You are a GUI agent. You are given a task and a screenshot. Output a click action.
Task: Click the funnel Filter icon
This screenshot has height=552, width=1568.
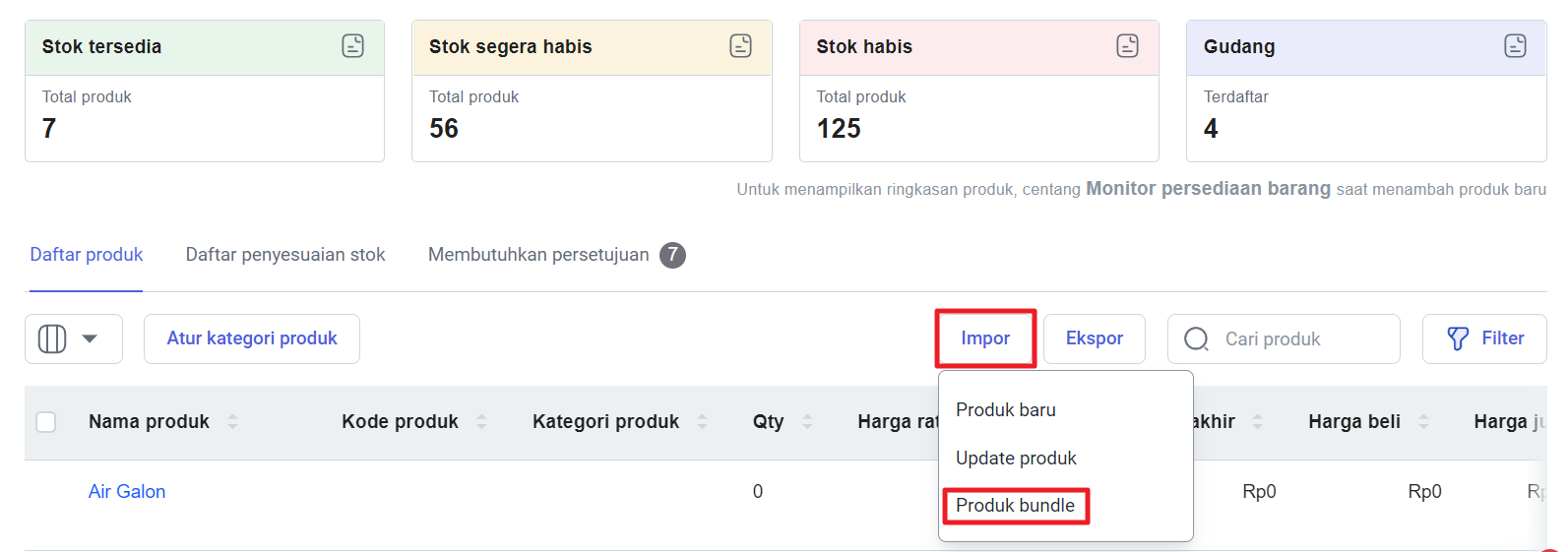pos(1458,338)
